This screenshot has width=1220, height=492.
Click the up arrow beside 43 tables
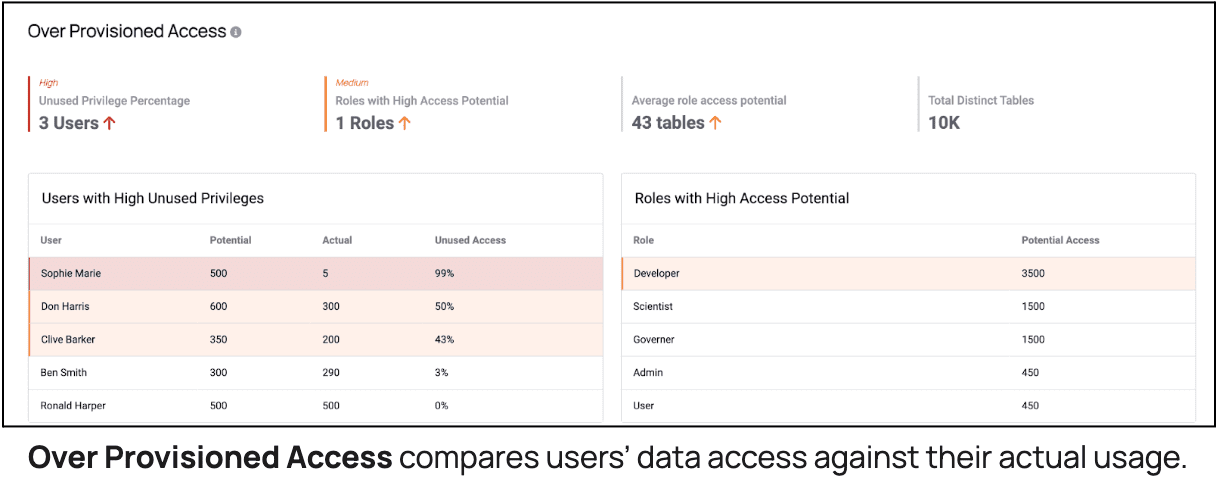pyautogui.click(x=715, y=123)
